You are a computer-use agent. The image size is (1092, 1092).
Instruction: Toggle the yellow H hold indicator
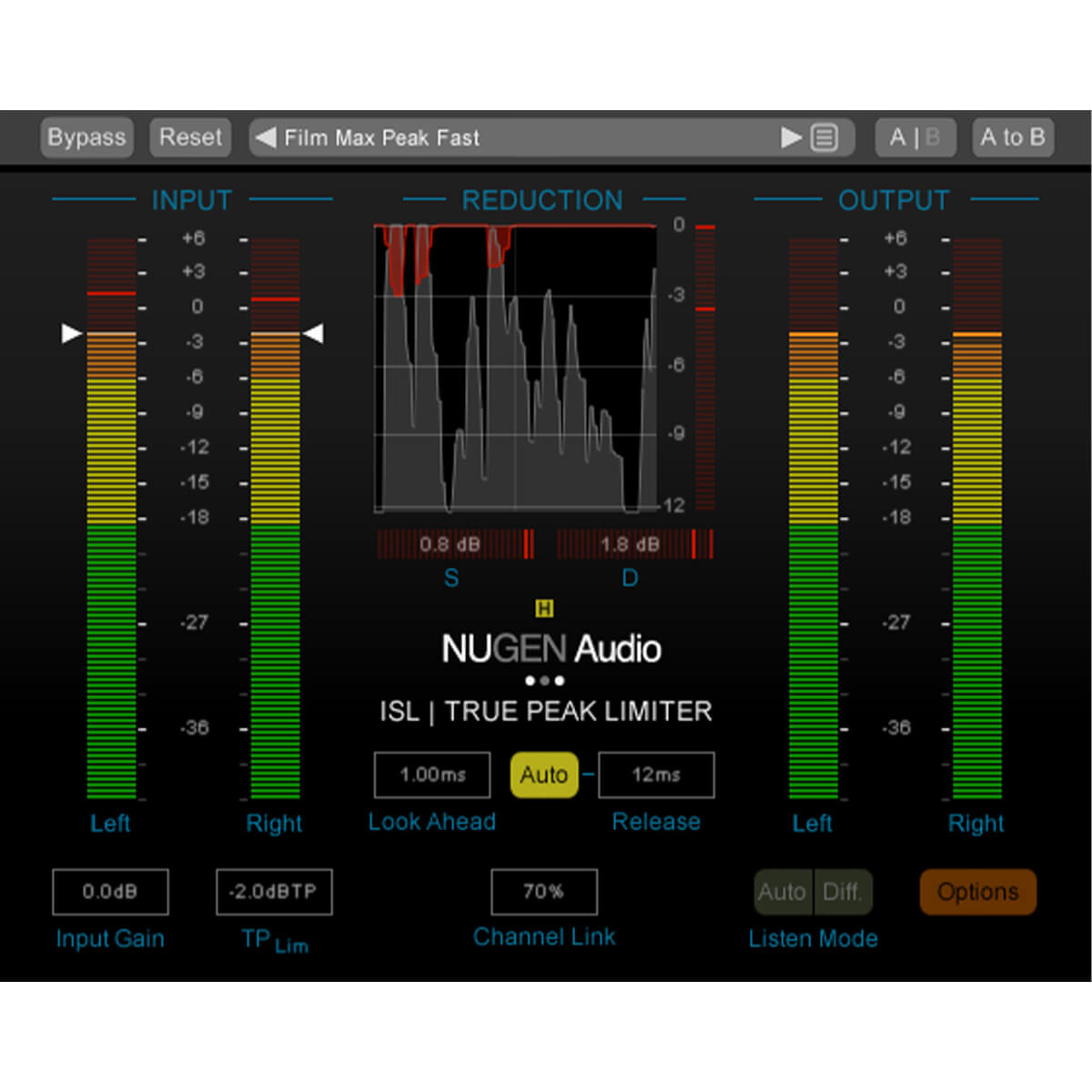[x=544, y=609]
